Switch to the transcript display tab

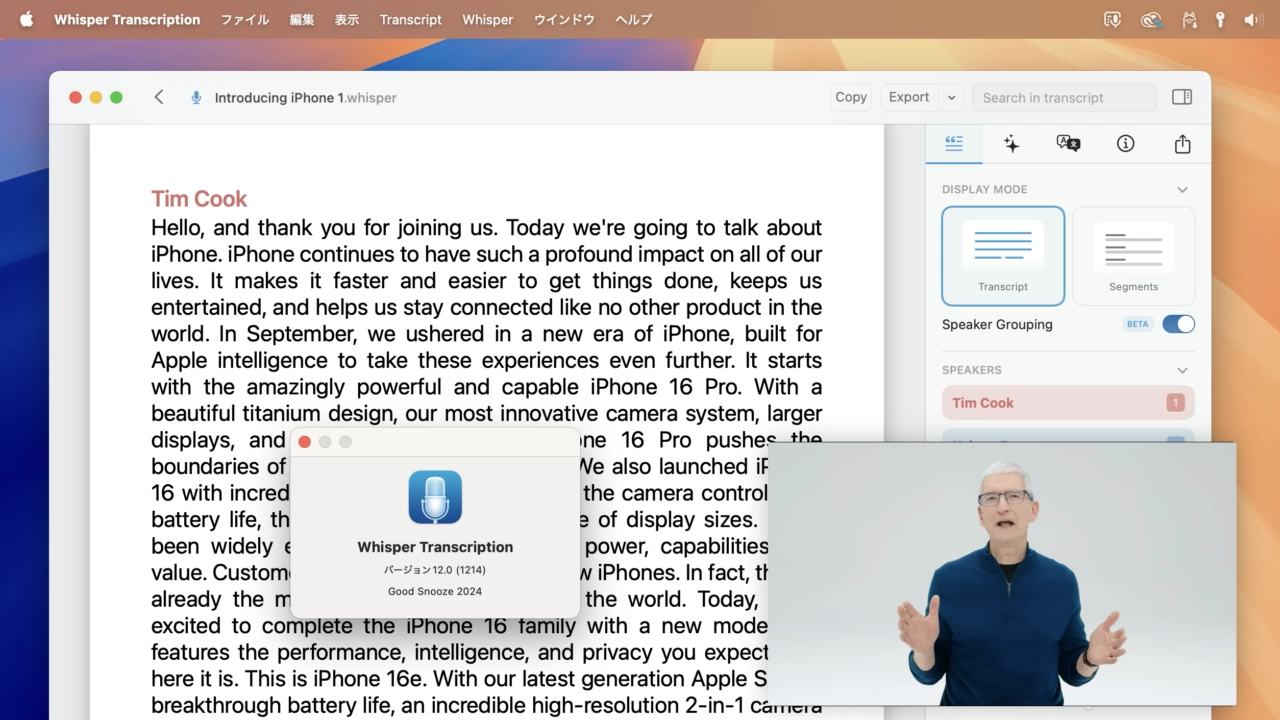click(954, 144)
